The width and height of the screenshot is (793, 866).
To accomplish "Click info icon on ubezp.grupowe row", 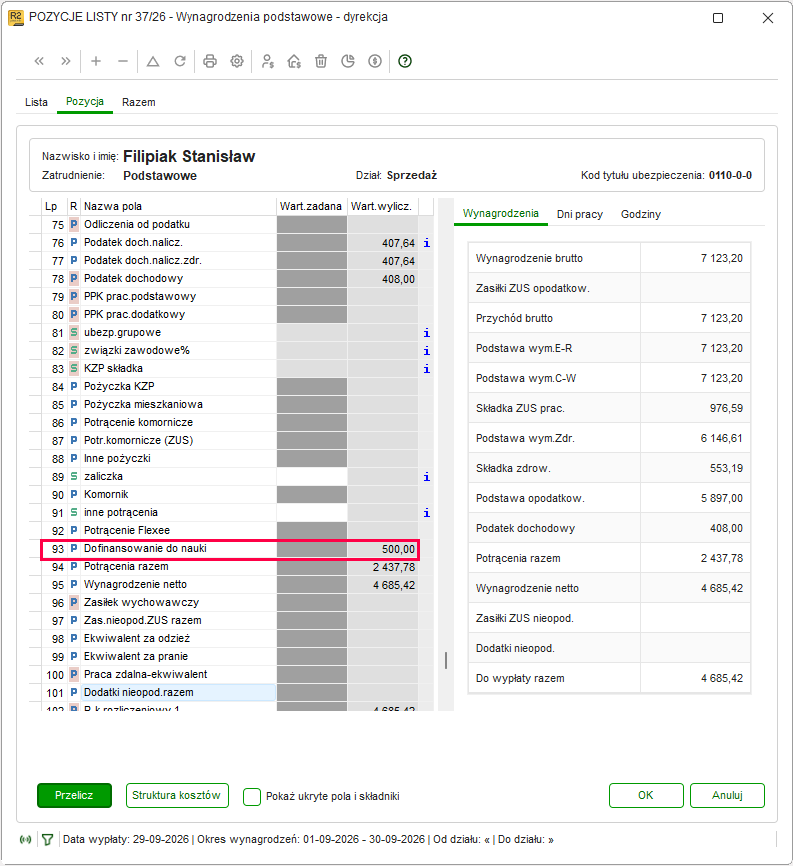I will coord(426,333).
